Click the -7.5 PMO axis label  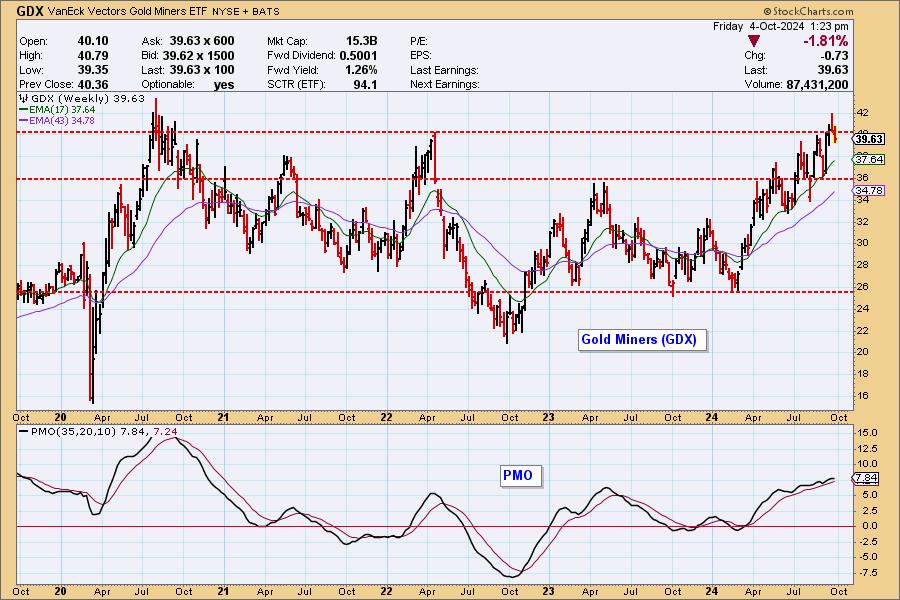click(867, 572)
